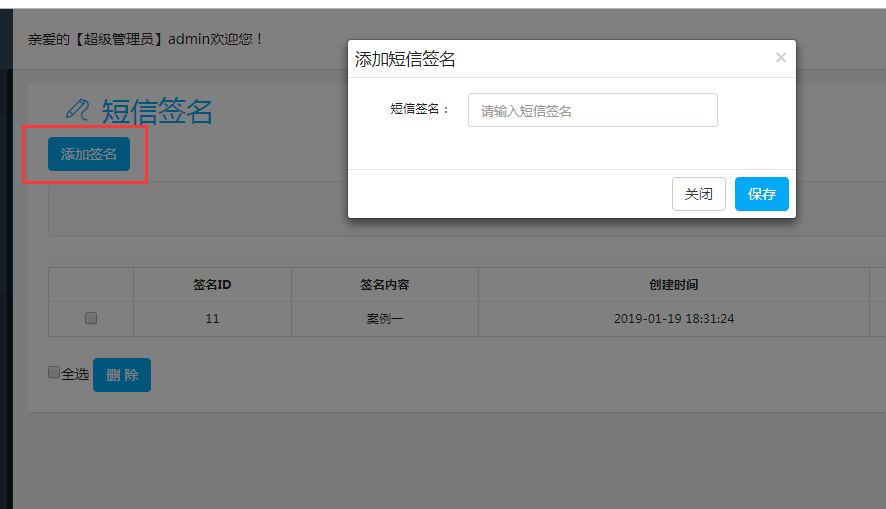
Task: Click the 全选 label text
Action: click(75, 374)
